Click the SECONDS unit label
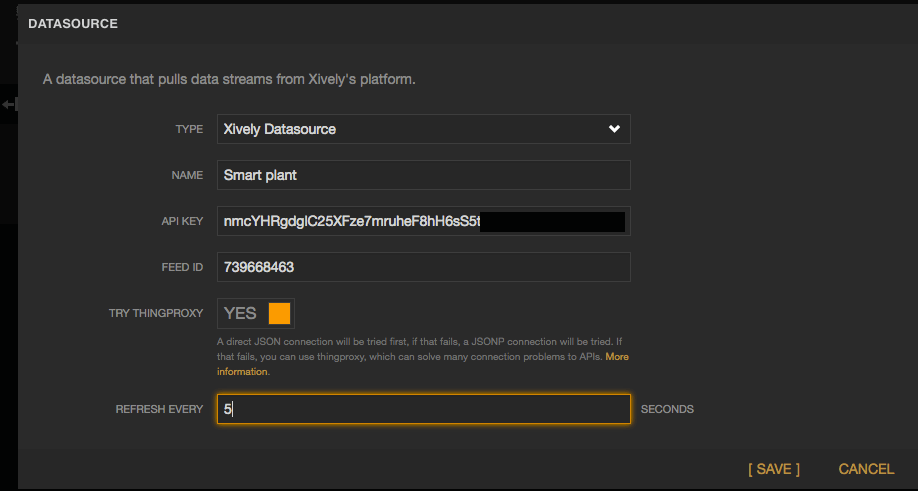Image resolution: width=918 pixels, height=491 pixels. tap(667, 409)
